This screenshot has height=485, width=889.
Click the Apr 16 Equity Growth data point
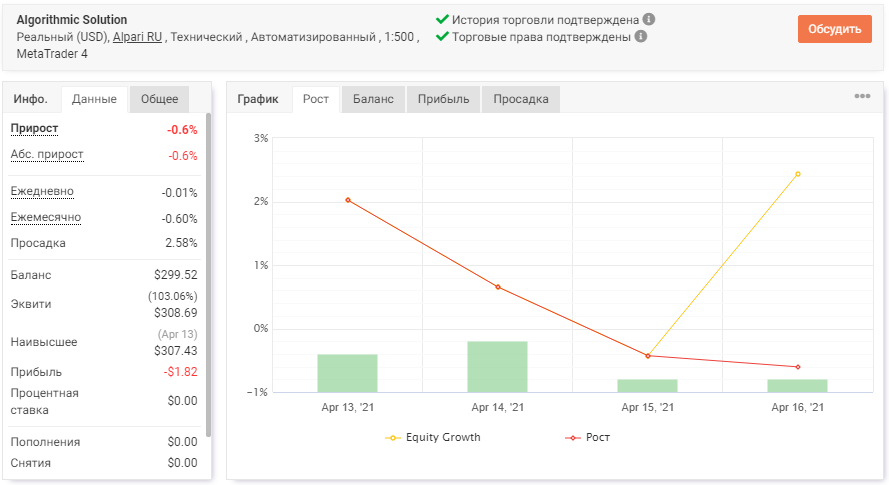(798, 174)
